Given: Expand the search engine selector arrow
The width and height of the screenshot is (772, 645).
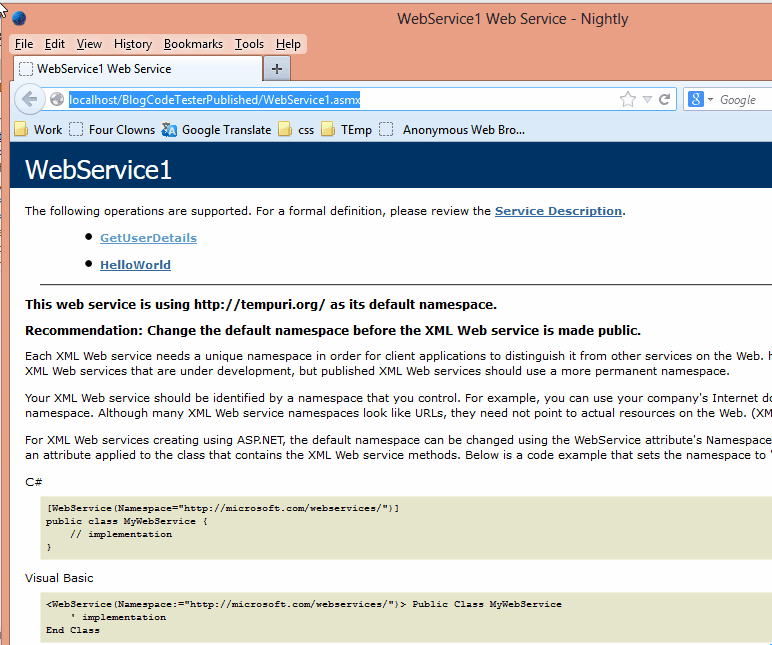Looking at the screenshot, I should (x=710, y=100).
